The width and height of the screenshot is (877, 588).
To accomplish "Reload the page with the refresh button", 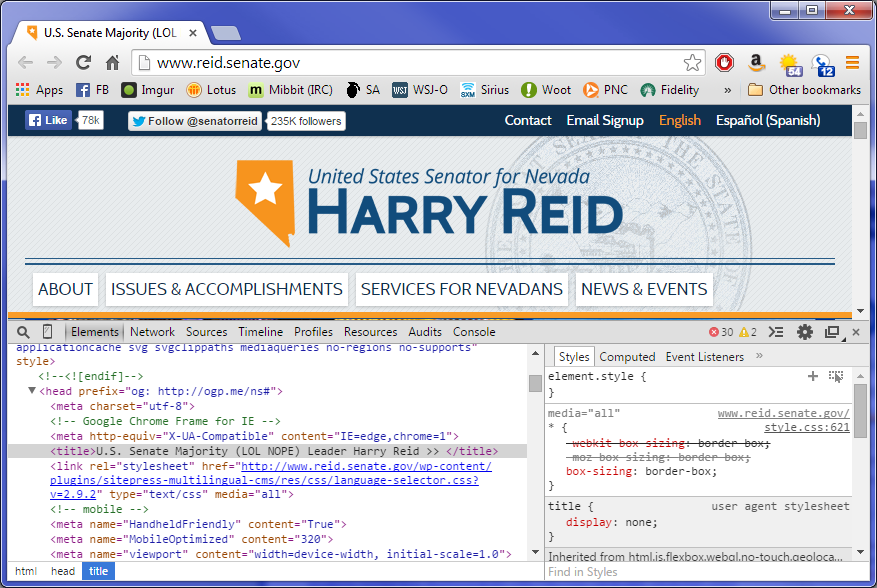I will [x=84, y=63].
